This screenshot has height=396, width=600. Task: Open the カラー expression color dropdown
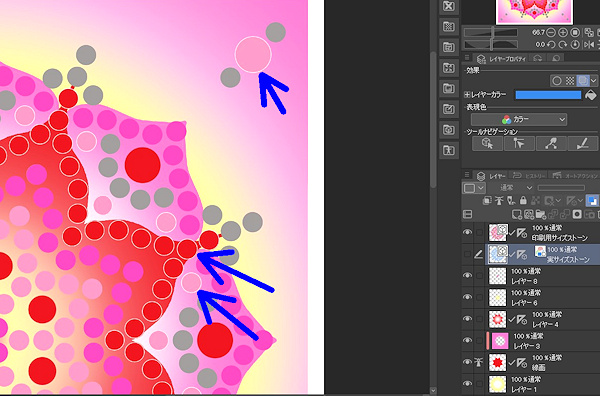click(x=519, y=120)
